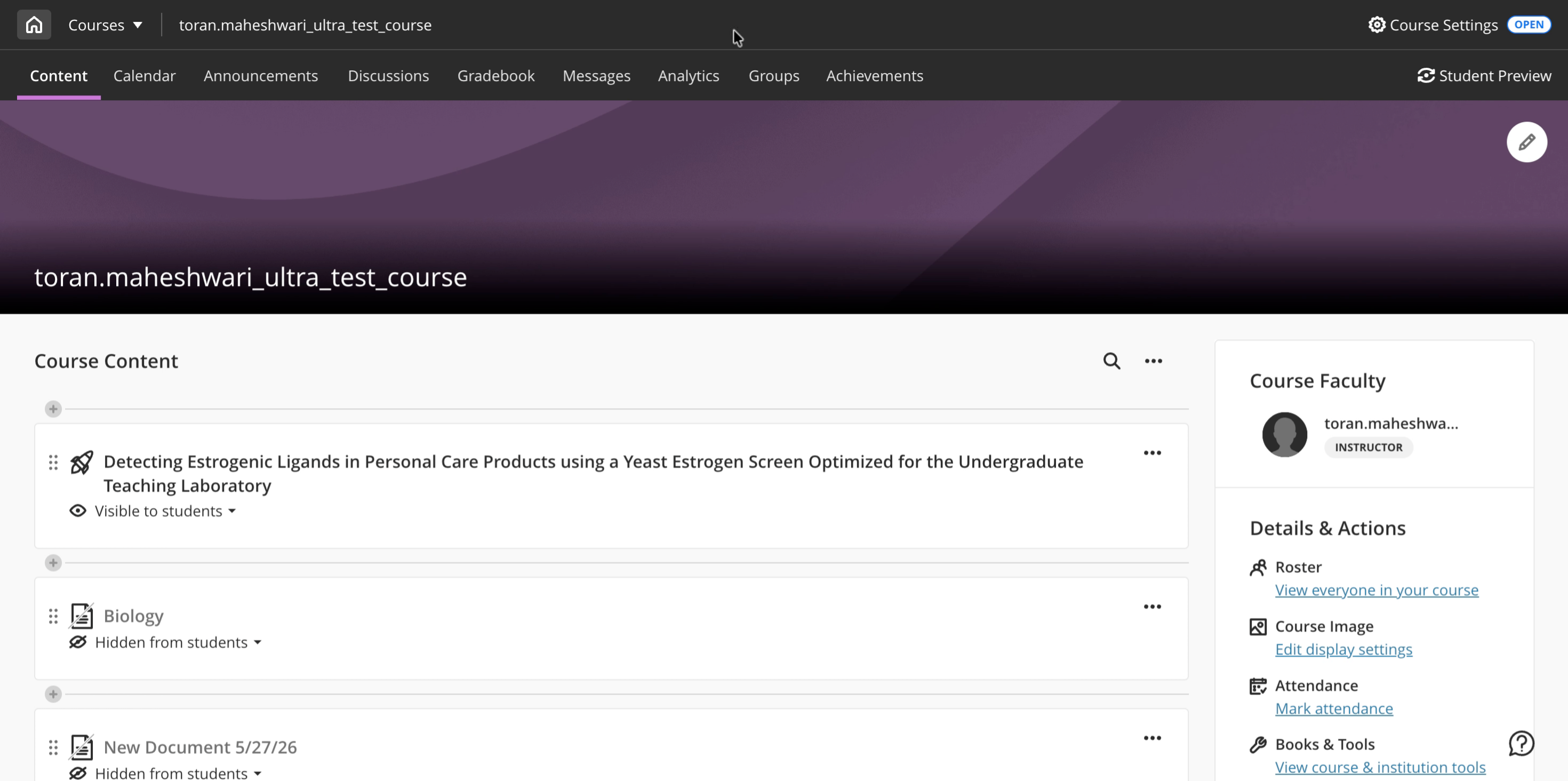The width and height of the screenshot is (1568, 781).
Task: Open the help question mark button
Action: [1521, 743]
